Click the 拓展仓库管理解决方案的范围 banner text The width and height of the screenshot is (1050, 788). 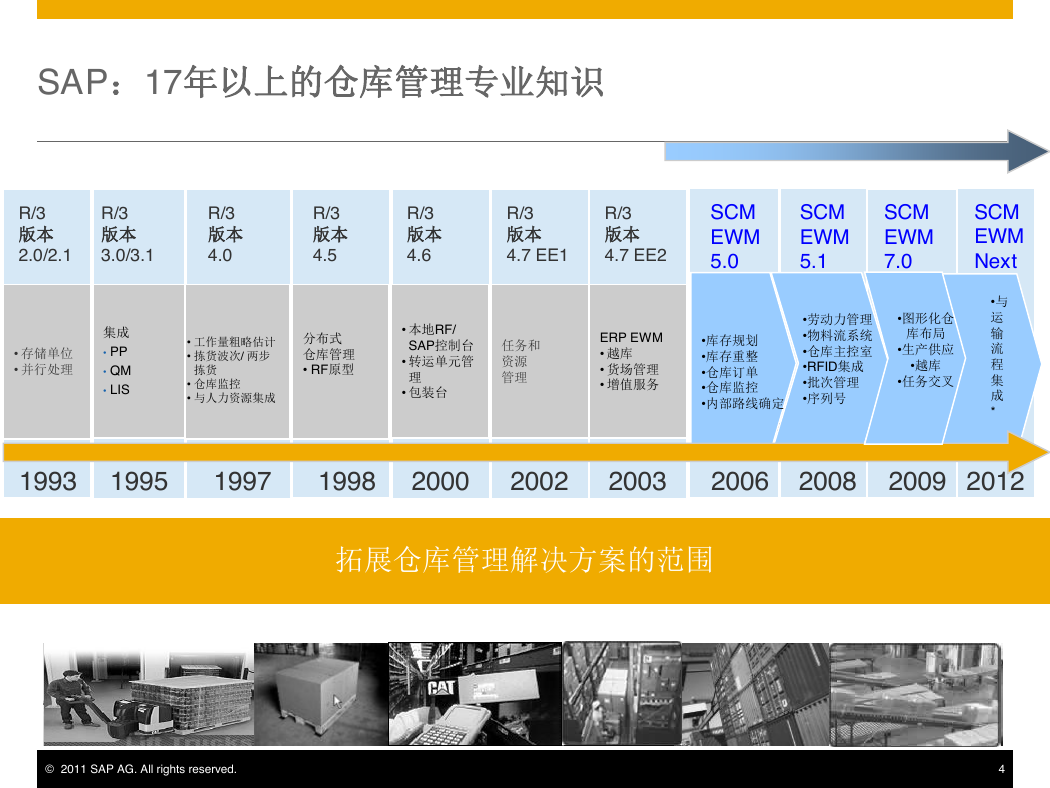(x=524, y=560)
